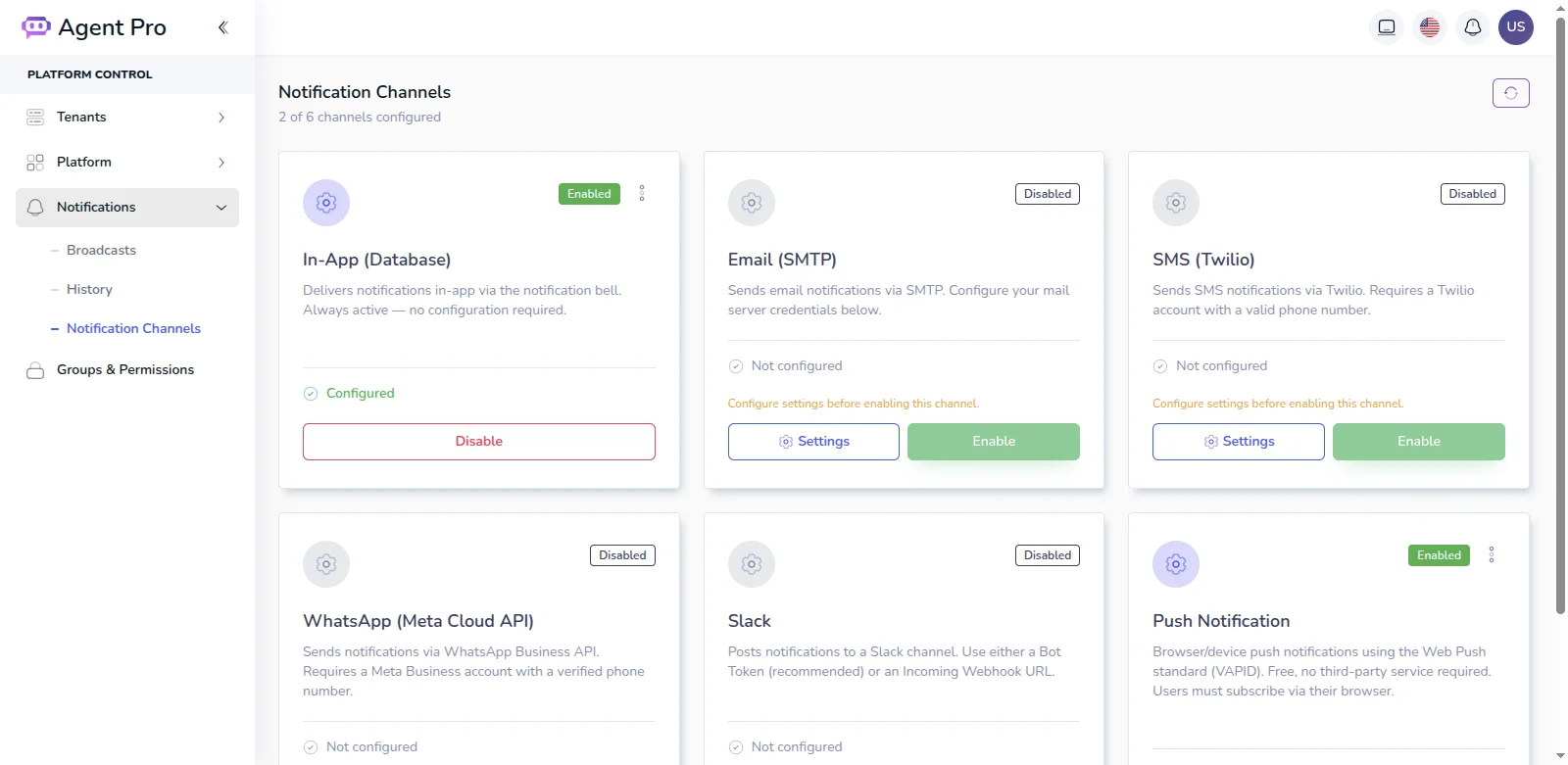Click SMS Not configured status icon
The height and width of the screenshot is (765, 1568).
coord(1160,366)
